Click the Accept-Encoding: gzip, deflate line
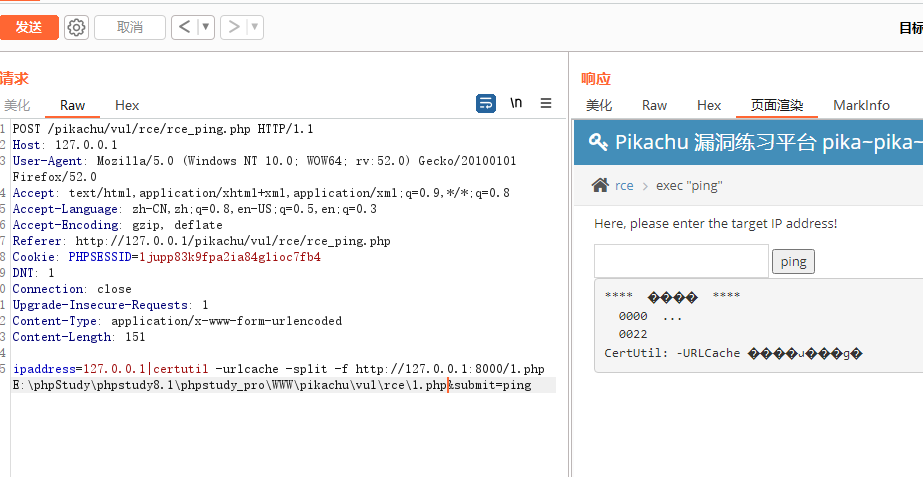 tap(118, 225)
